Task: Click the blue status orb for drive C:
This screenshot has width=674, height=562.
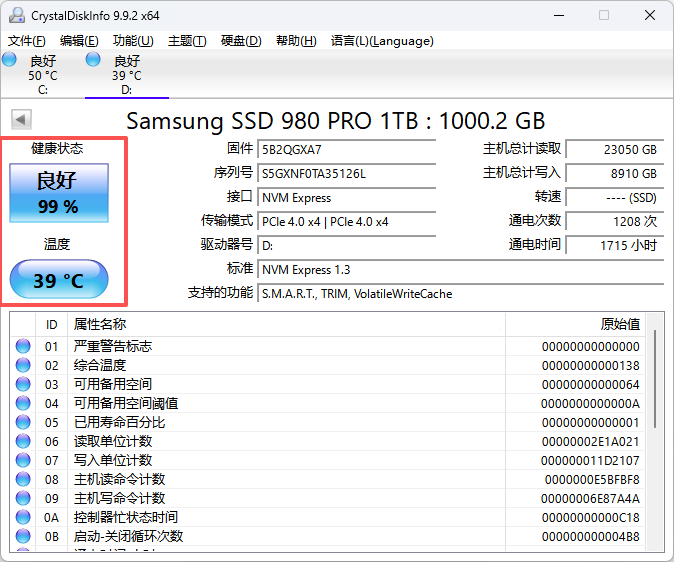Action: coord(9,59)
